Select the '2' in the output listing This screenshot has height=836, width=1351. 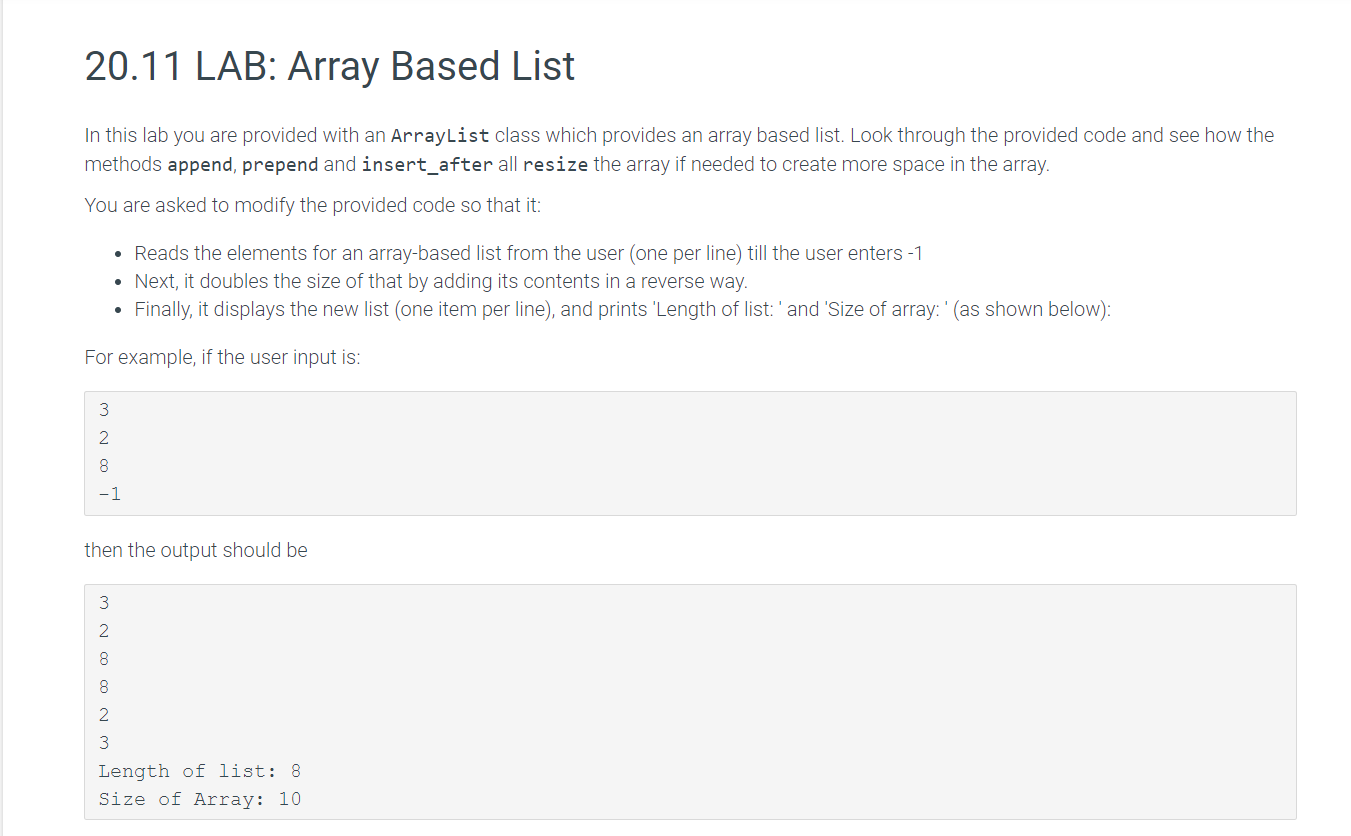[x=103, y=630]
